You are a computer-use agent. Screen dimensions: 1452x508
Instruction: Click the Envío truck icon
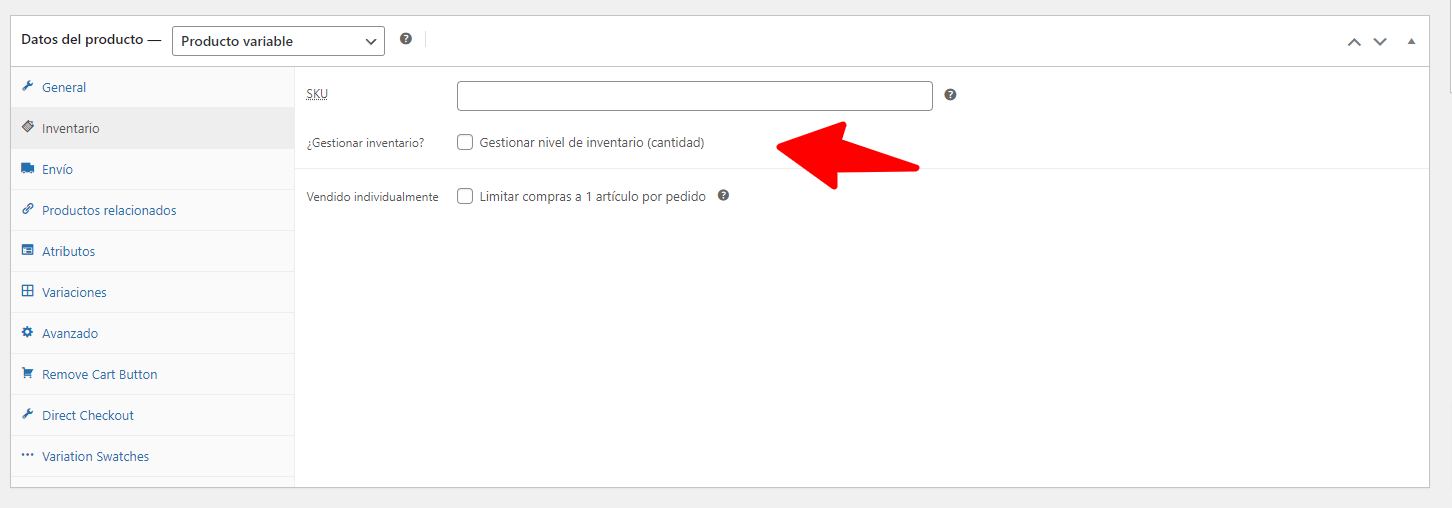click(x=27, y=169)
